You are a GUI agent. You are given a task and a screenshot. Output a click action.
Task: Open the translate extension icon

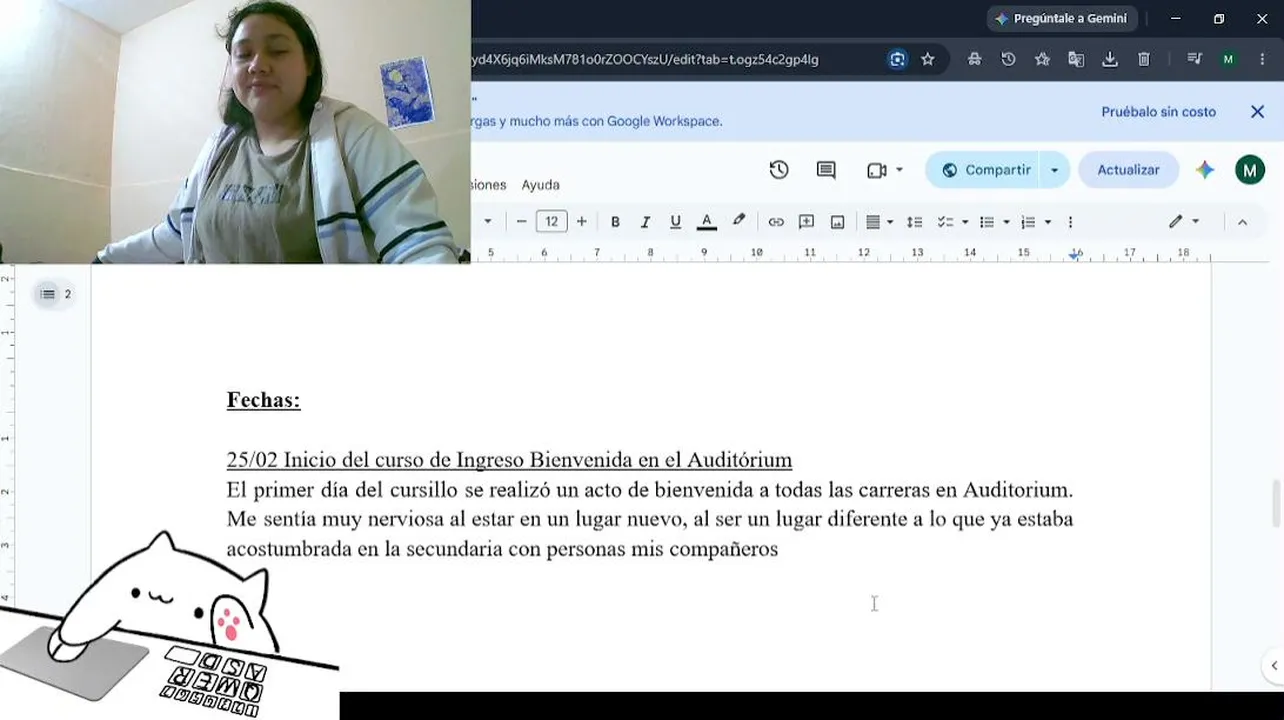[x=1076, y=59]
